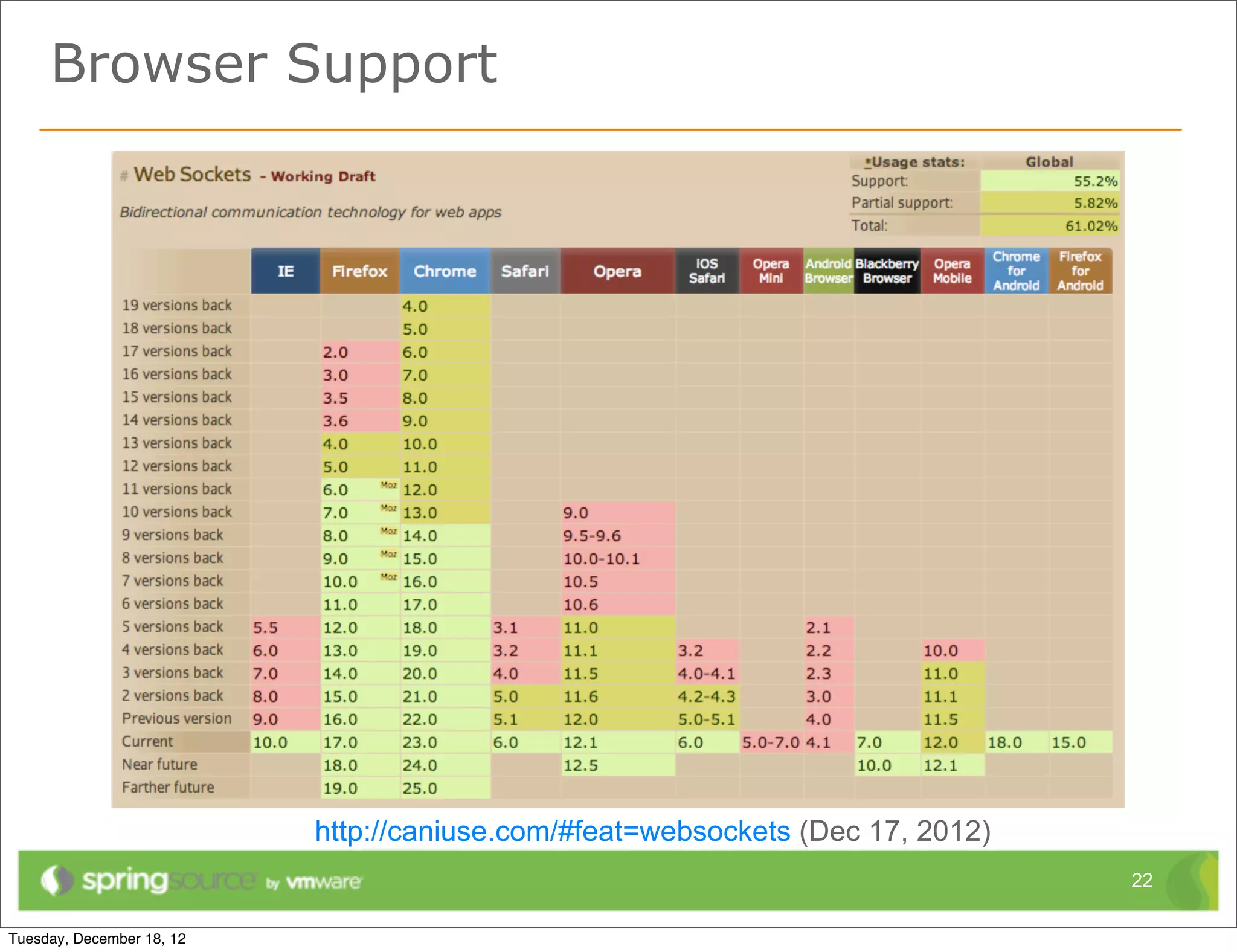Click the Web Sockets feature title
Screen dimensions: 1237x952
pyautogui.click(x=192, y=175)
